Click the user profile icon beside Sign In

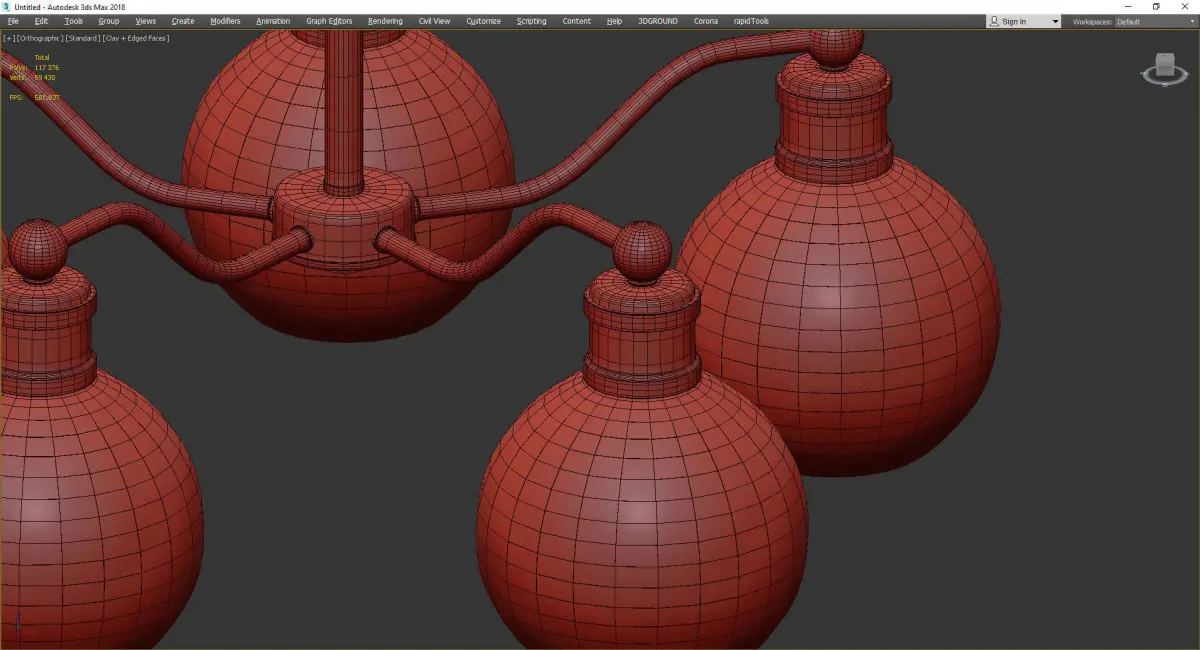point(994,21)
